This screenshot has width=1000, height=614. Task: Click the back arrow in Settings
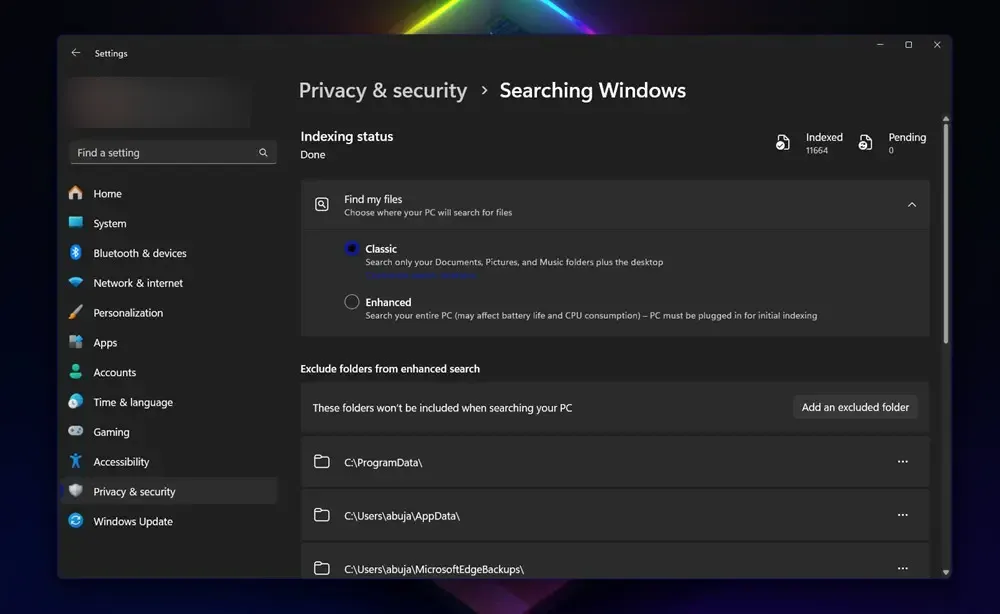[75, 52]
